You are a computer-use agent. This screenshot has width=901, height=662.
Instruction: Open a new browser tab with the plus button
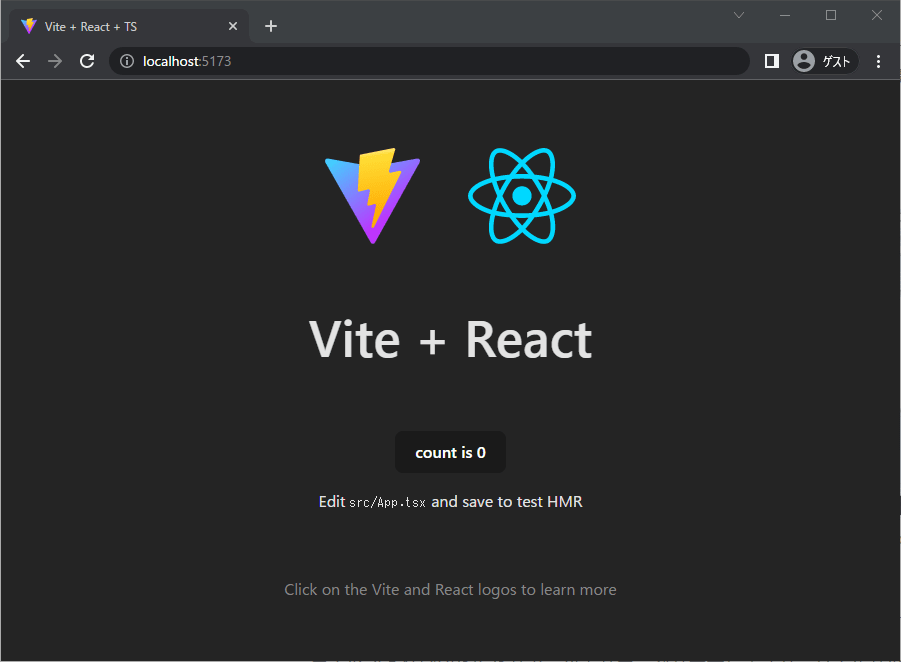[x=270, y=25]
